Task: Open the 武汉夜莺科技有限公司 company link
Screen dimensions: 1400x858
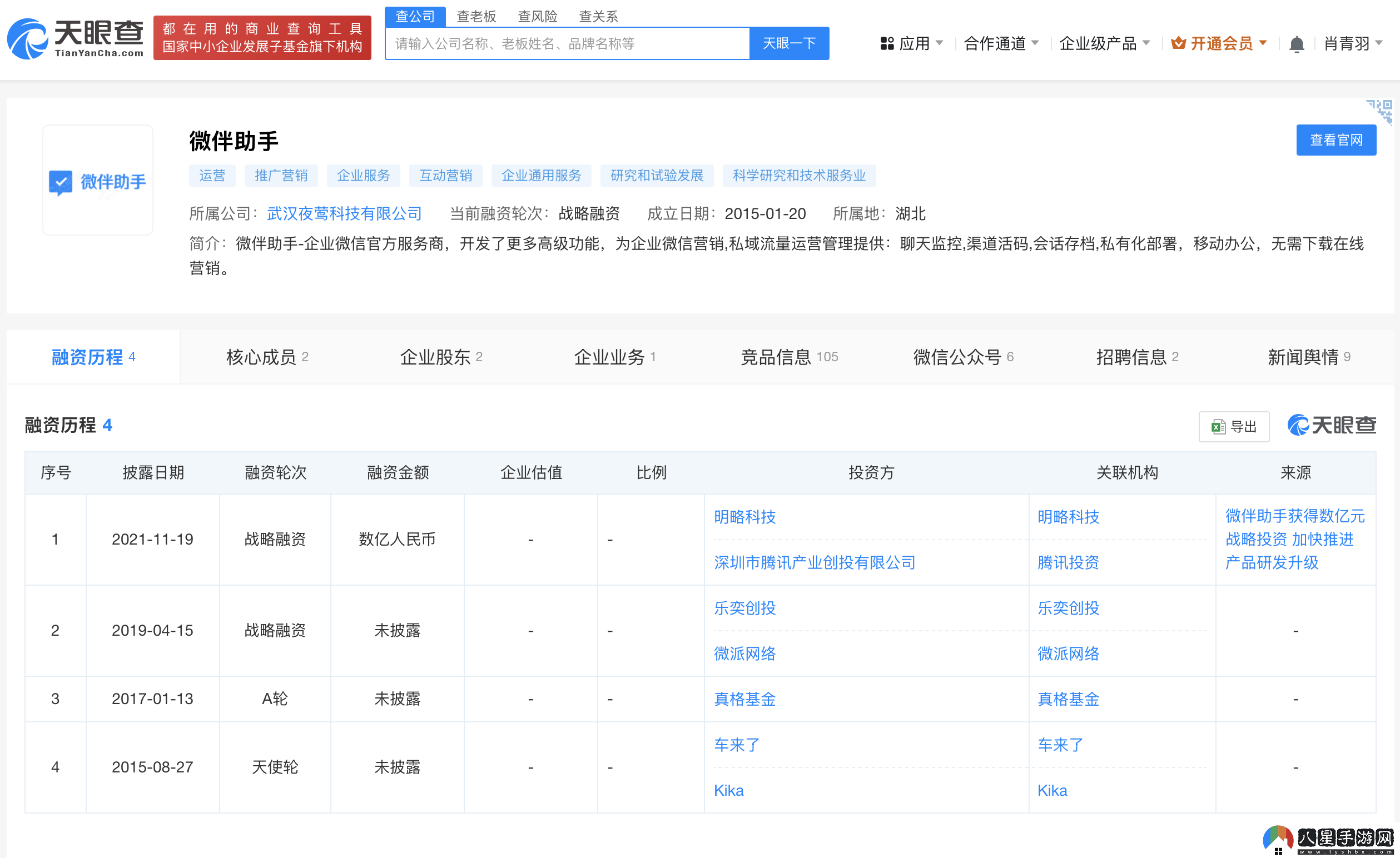Action: click(344, 213)
